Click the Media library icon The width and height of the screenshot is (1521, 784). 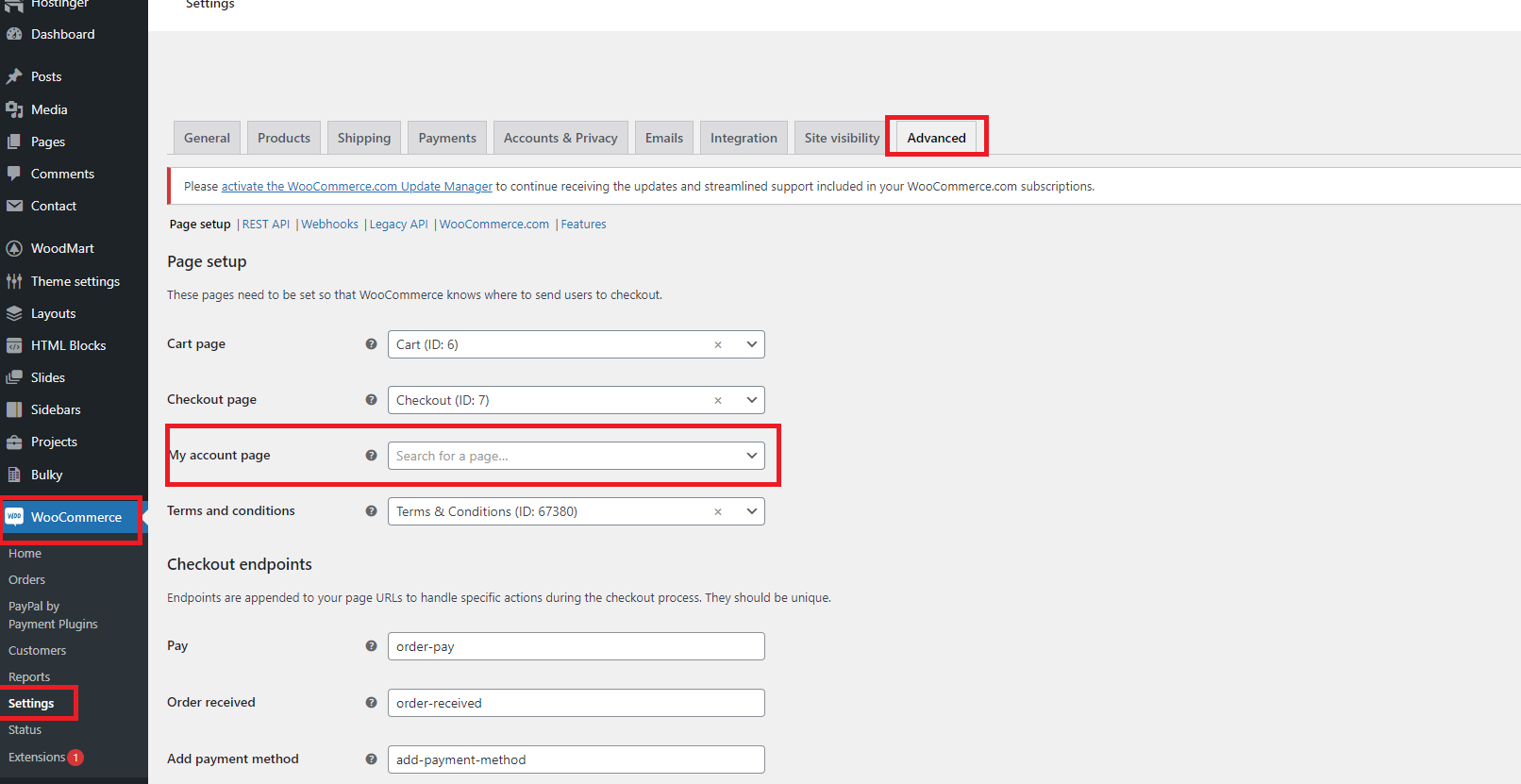coord(14,109)
